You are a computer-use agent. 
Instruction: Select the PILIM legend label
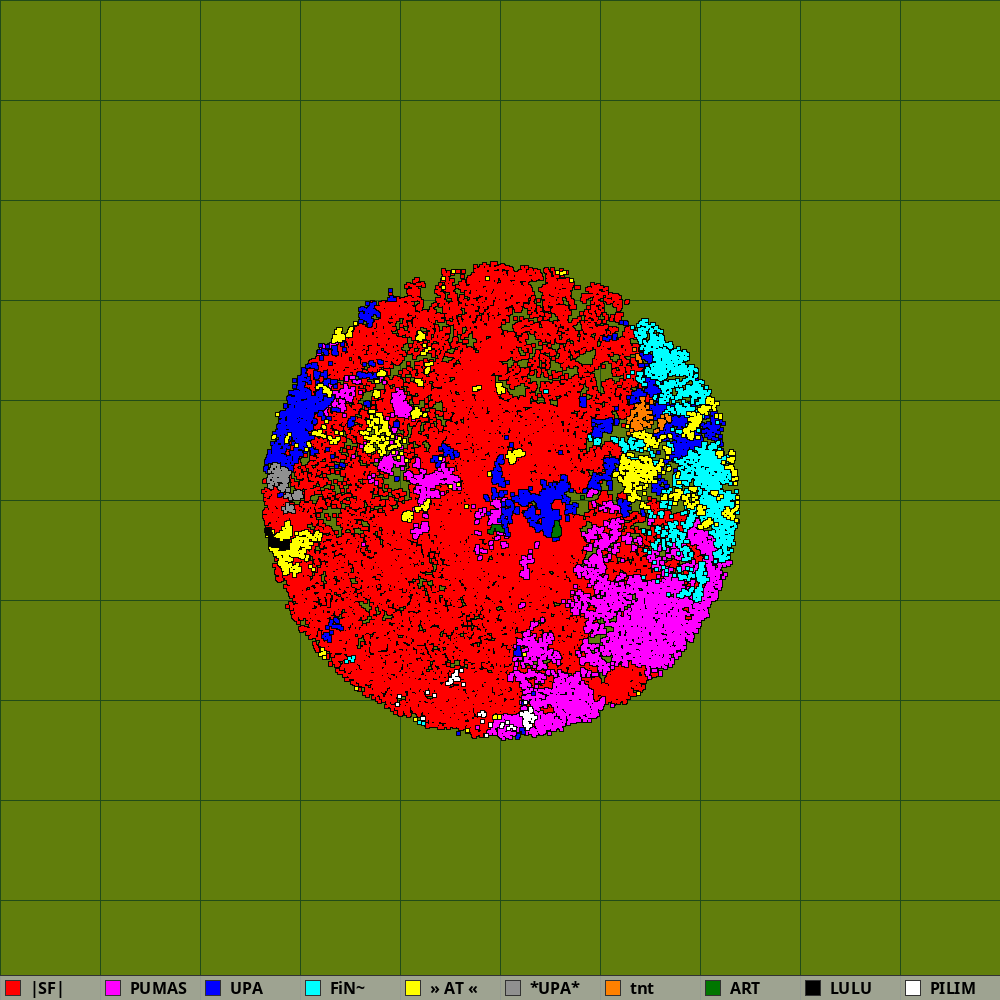tap(953, 989)
